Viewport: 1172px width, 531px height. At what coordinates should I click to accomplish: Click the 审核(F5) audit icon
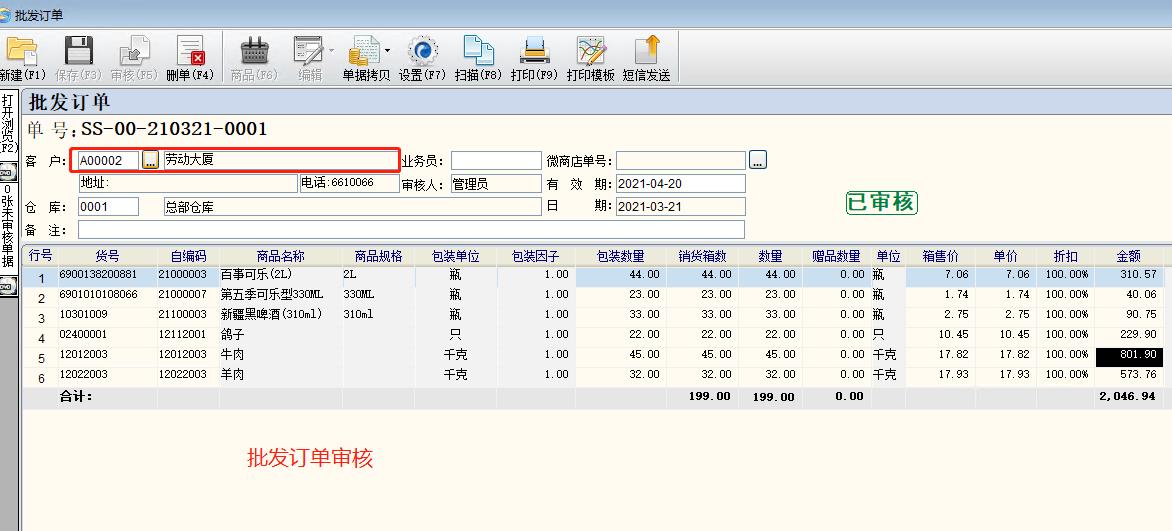click(x=135, y=51)
